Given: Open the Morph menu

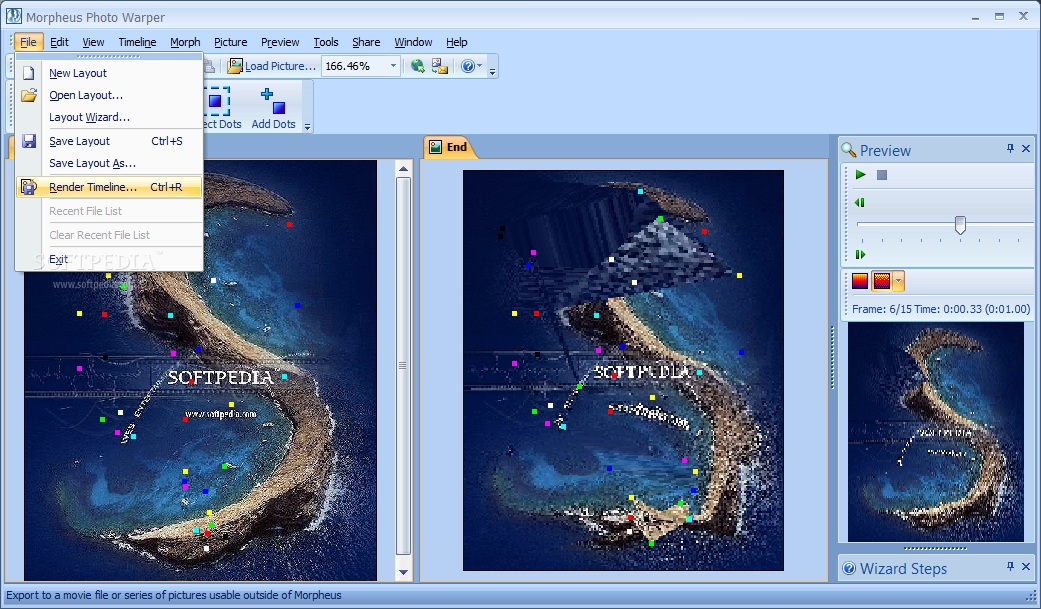Looking at the screenshot, I should (x=185, y=42).
